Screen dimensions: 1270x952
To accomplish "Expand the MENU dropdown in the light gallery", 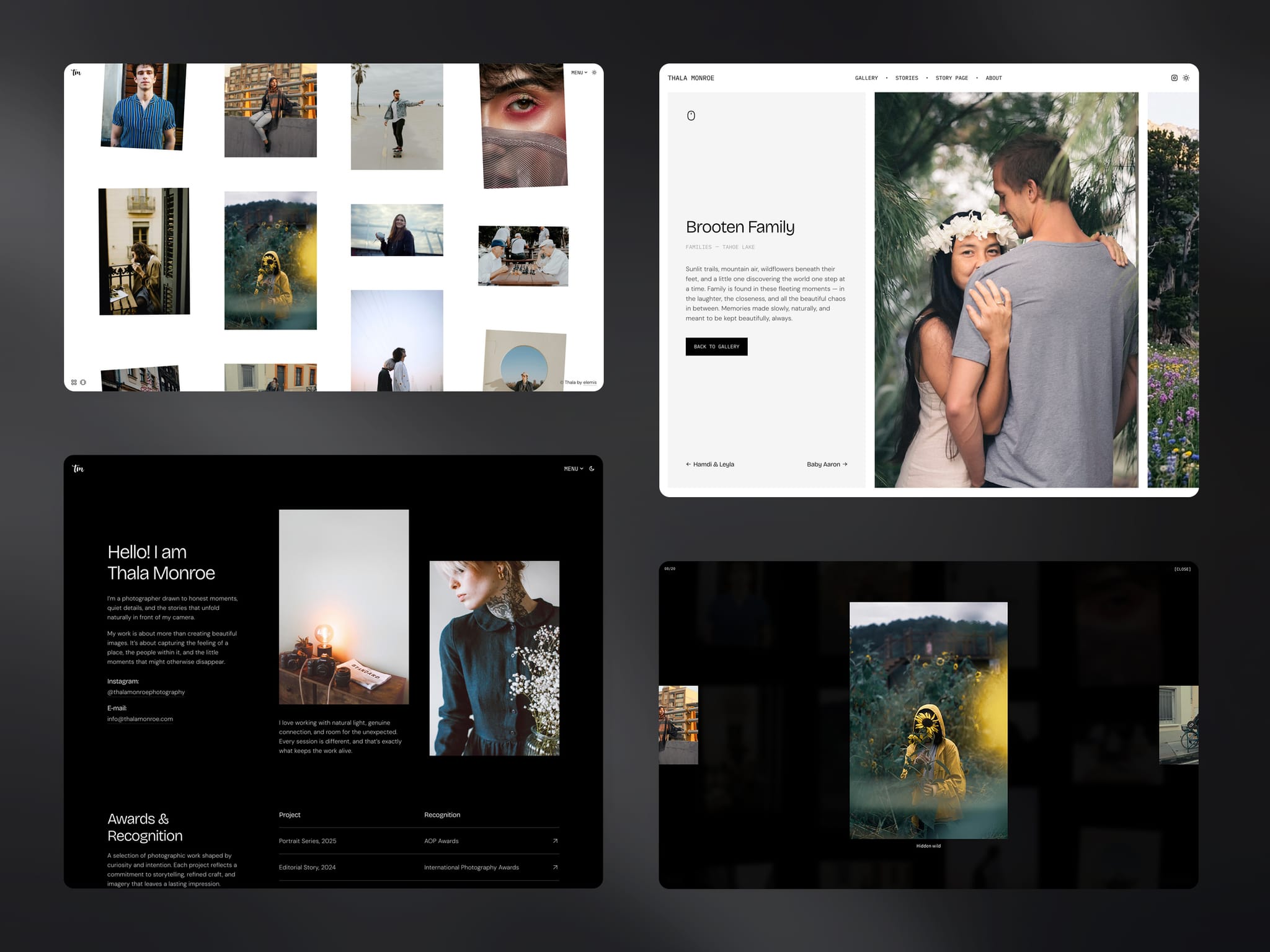I will point(579,73).
